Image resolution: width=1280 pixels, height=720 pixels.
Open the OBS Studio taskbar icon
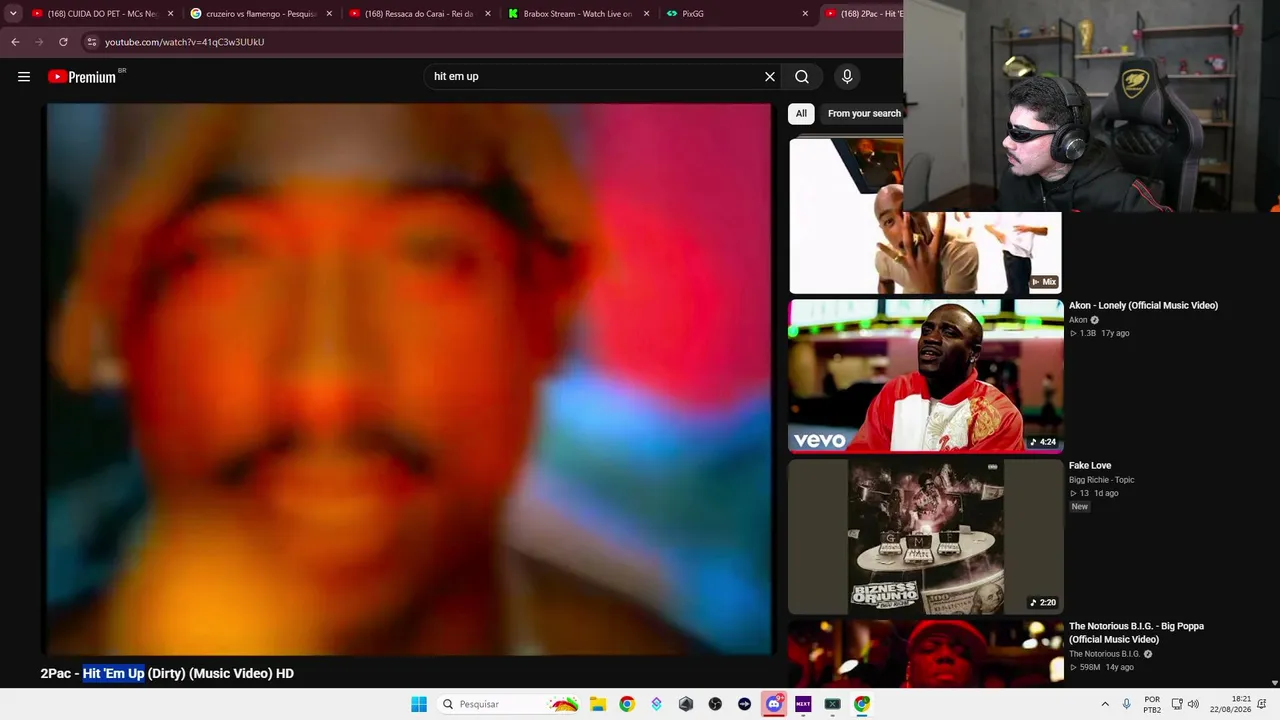click(715, 704)
